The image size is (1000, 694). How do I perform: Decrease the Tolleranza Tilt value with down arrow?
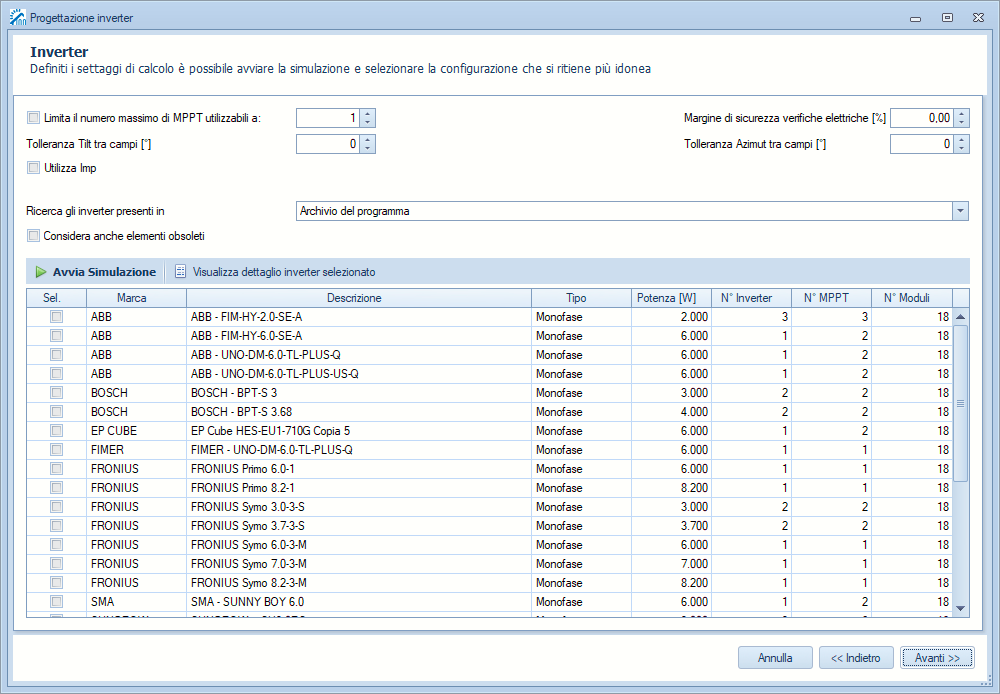368,149
